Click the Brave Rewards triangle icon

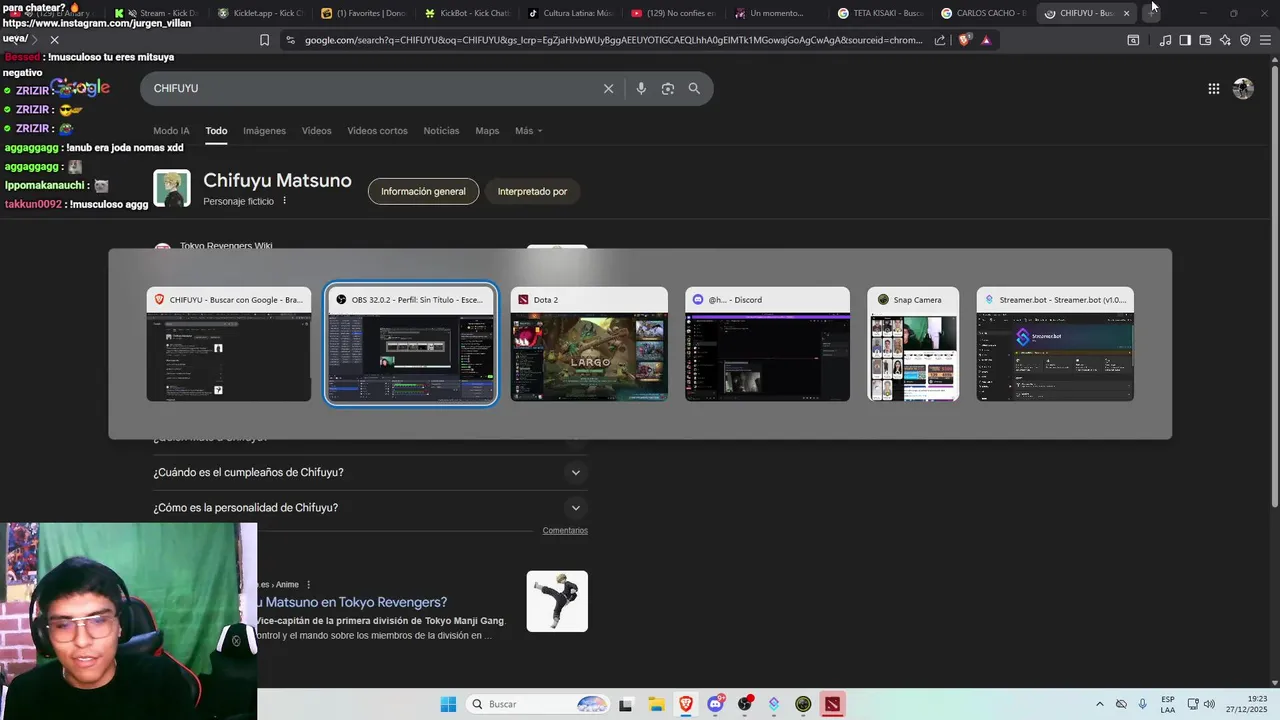tap(986, 40)
